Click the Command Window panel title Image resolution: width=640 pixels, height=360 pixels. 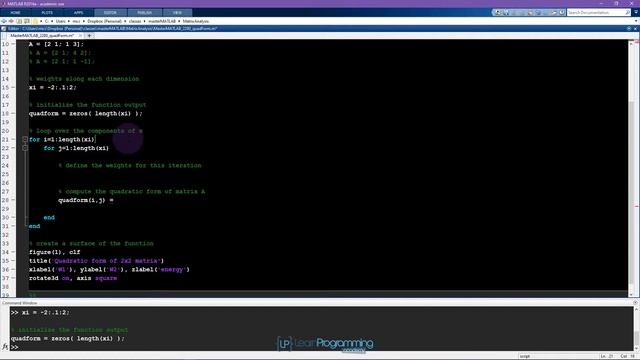20,303
